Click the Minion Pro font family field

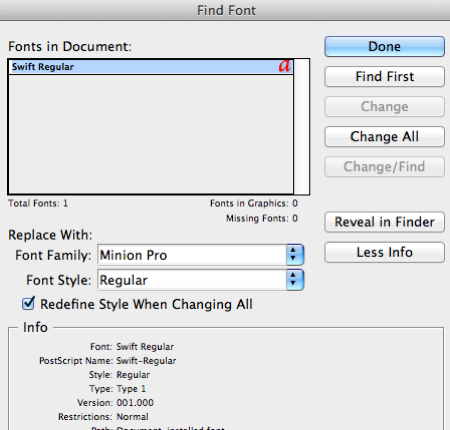(192, 255)
